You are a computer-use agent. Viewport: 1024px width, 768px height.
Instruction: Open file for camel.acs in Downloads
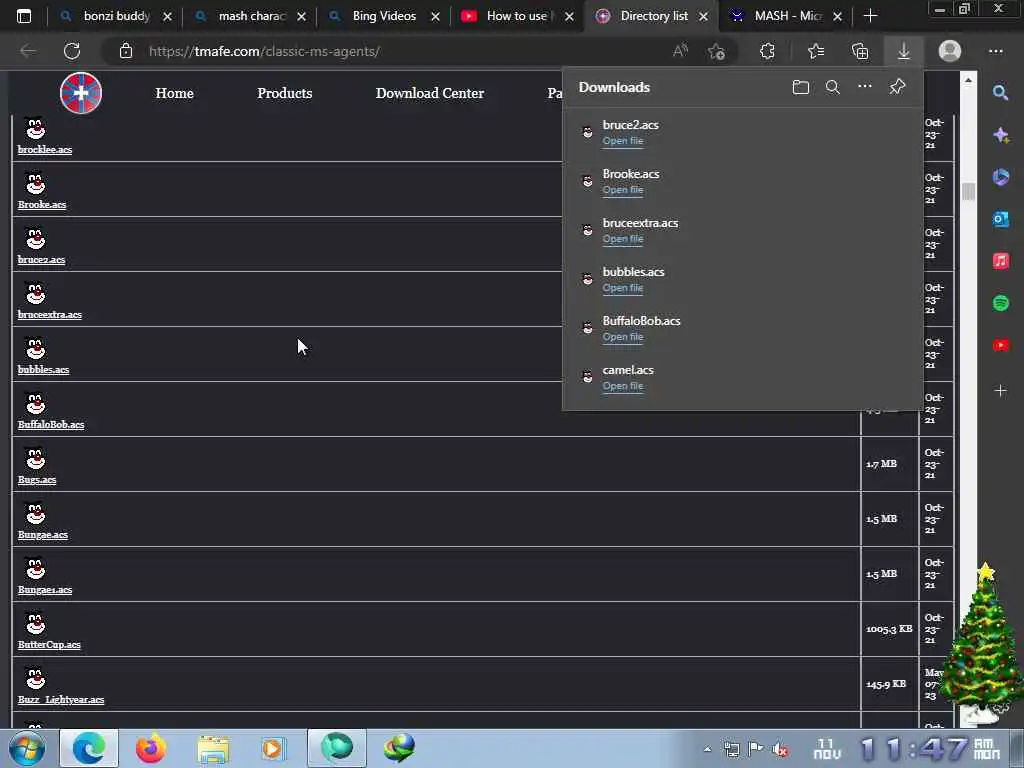point(623,386)
